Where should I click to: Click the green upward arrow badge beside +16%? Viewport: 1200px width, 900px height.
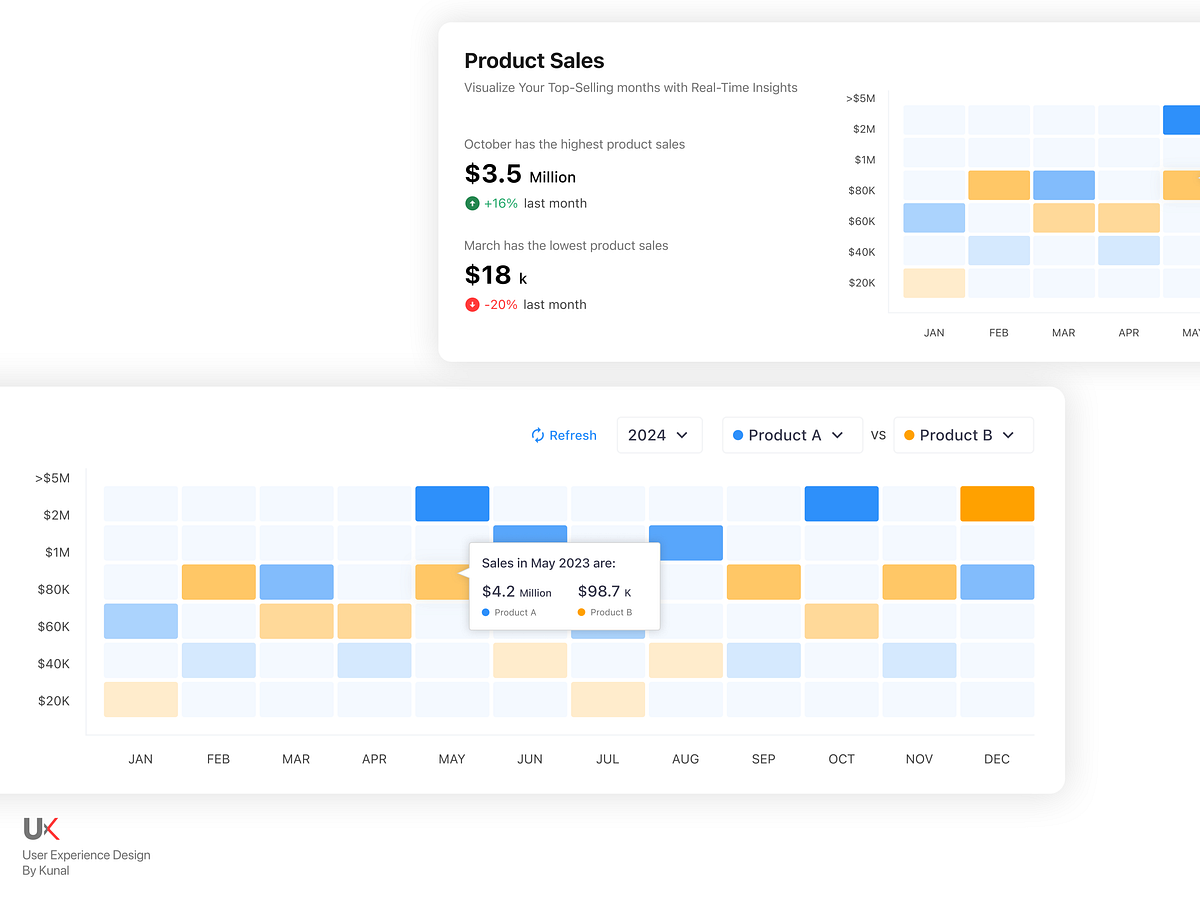coord(471,203)
